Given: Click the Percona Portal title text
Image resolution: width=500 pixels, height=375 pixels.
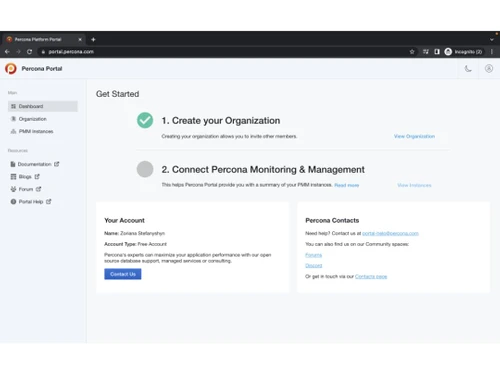Looking at the screenshot, I should 42,69.
